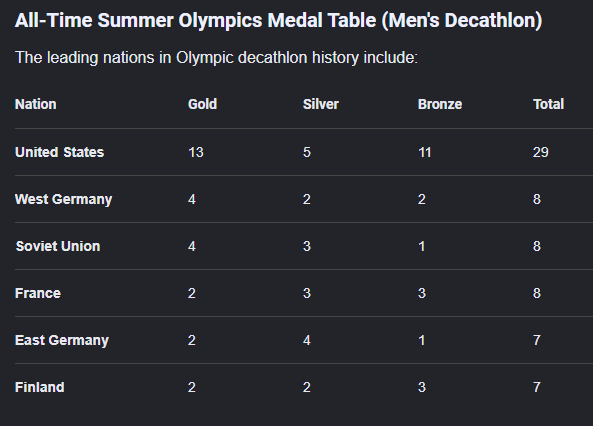Click the Nation column header

coord(36,104)
